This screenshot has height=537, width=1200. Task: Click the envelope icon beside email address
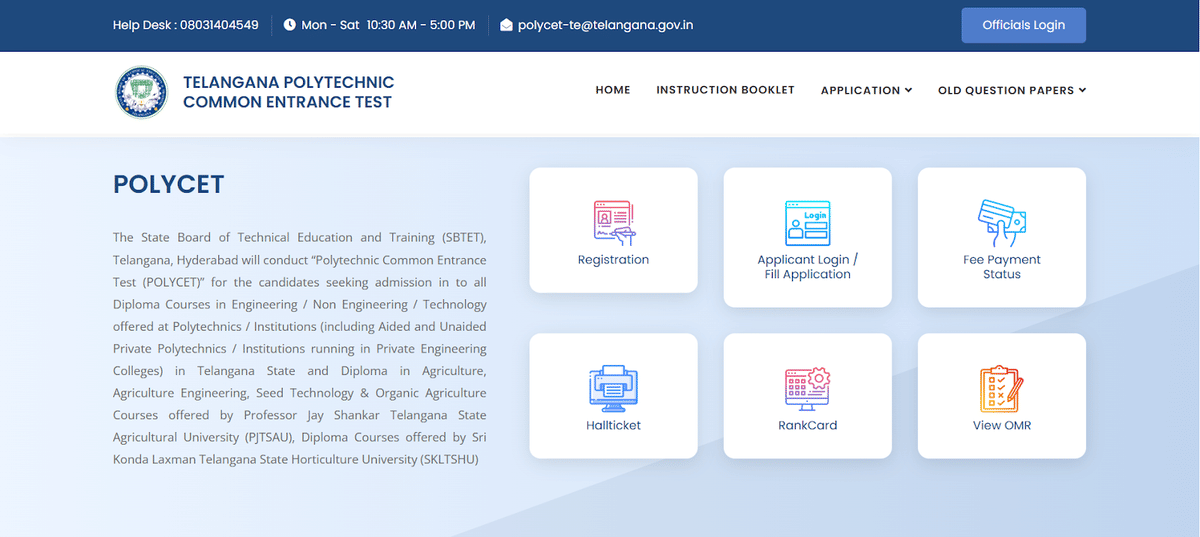pyautogui.click(x=506, y=25)
